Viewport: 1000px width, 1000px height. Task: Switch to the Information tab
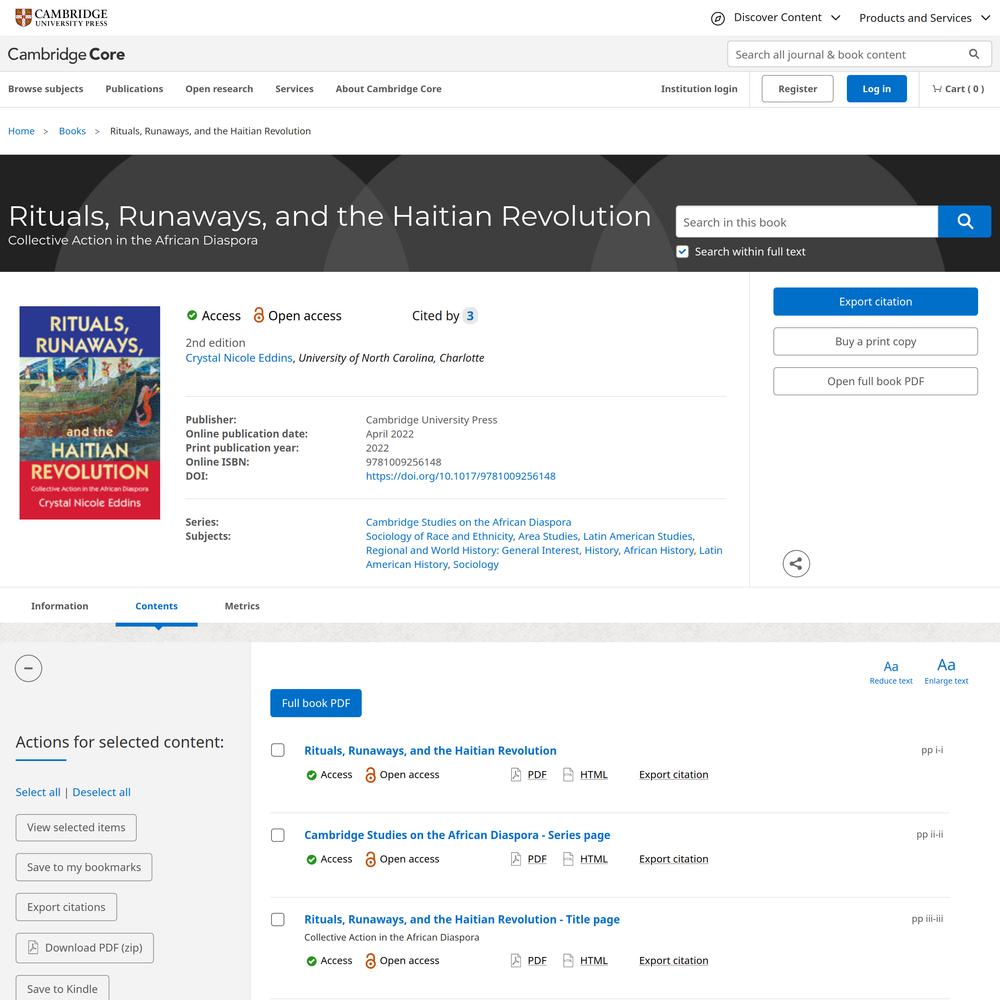pyautogui.click(x=60, y=606)
